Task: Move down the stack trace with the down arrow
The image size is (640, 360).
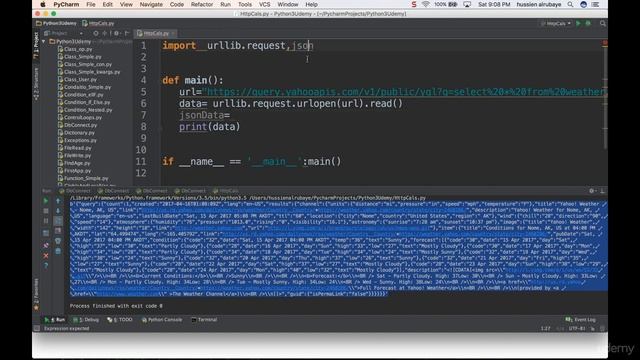Action: click(58, 211)
